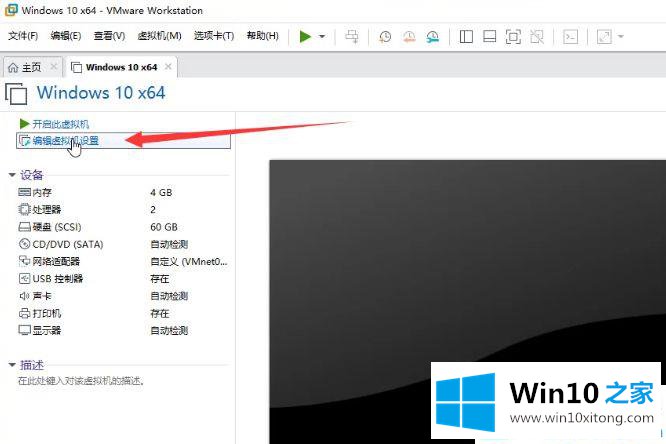Click the 主页 tab home icon
The width and height of the screenshot is (666, 444).
pyautogui.click(x=13, y=67)
